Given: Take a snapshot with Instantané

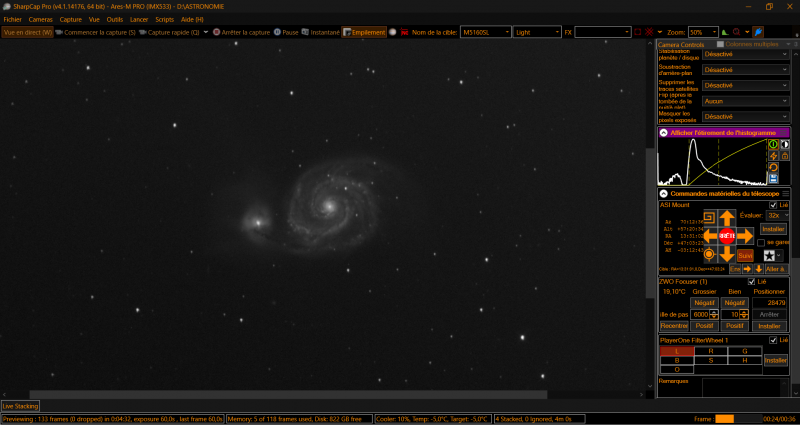Looking at the screenshot, I should click(320, 32).
